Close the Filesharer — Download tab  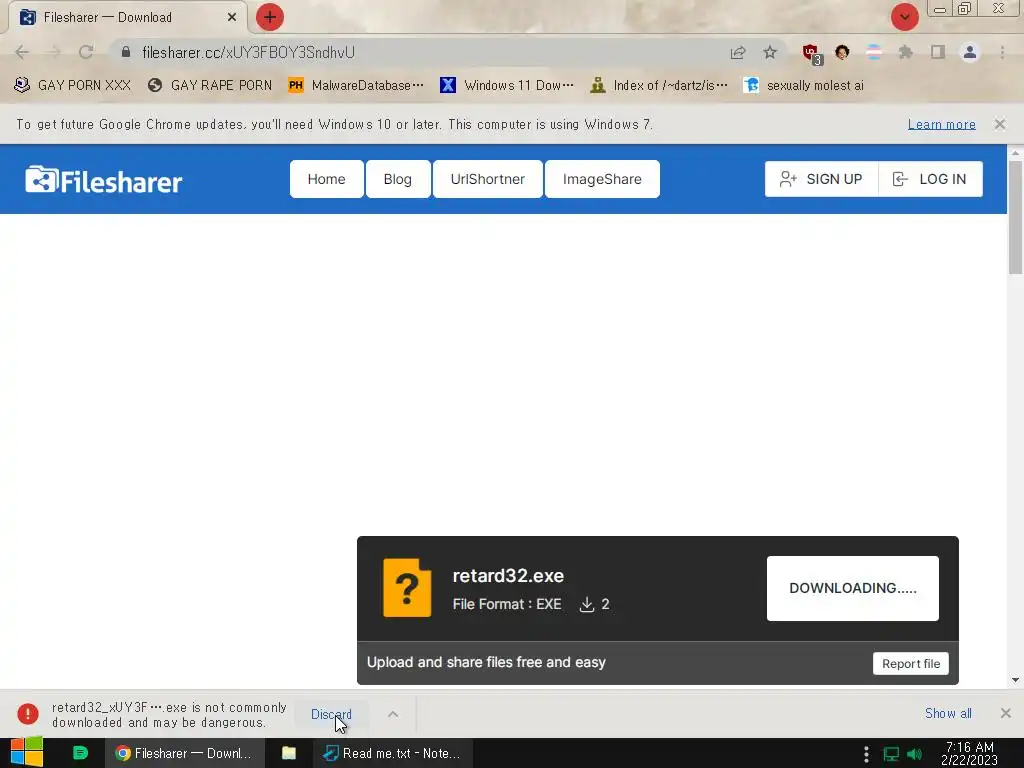tap(232, 17)
